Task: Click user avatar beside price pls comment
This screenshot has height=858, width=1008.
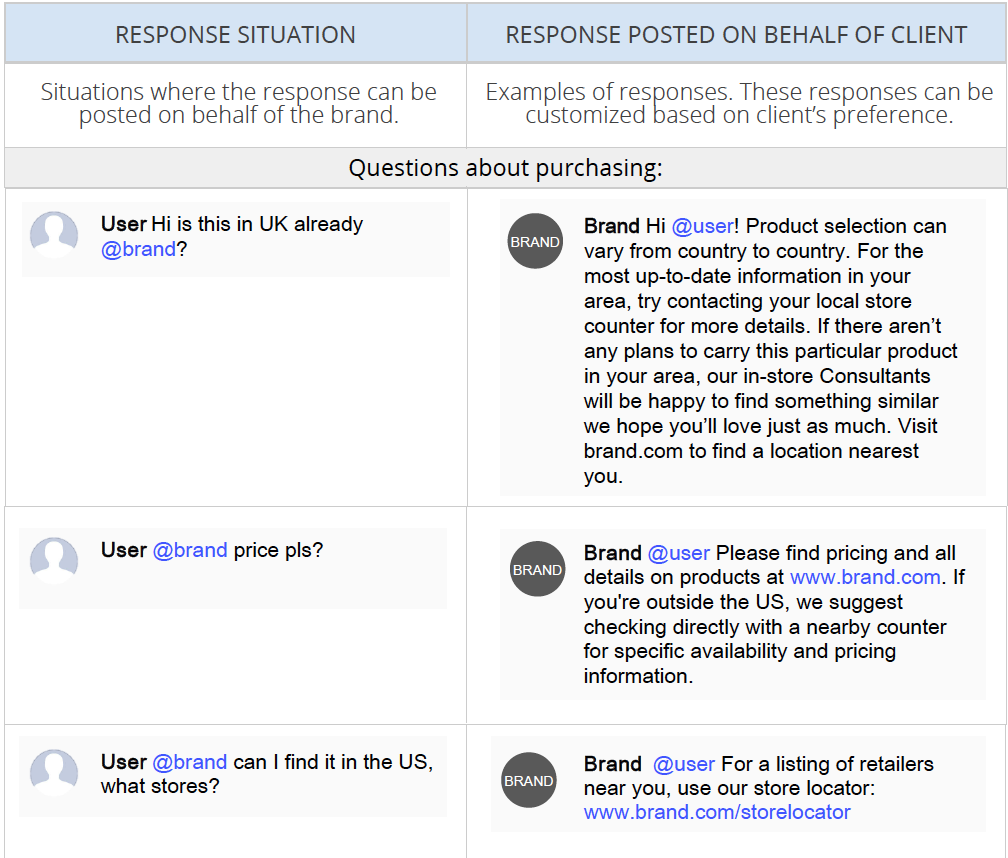Action: tap(54, 560)
